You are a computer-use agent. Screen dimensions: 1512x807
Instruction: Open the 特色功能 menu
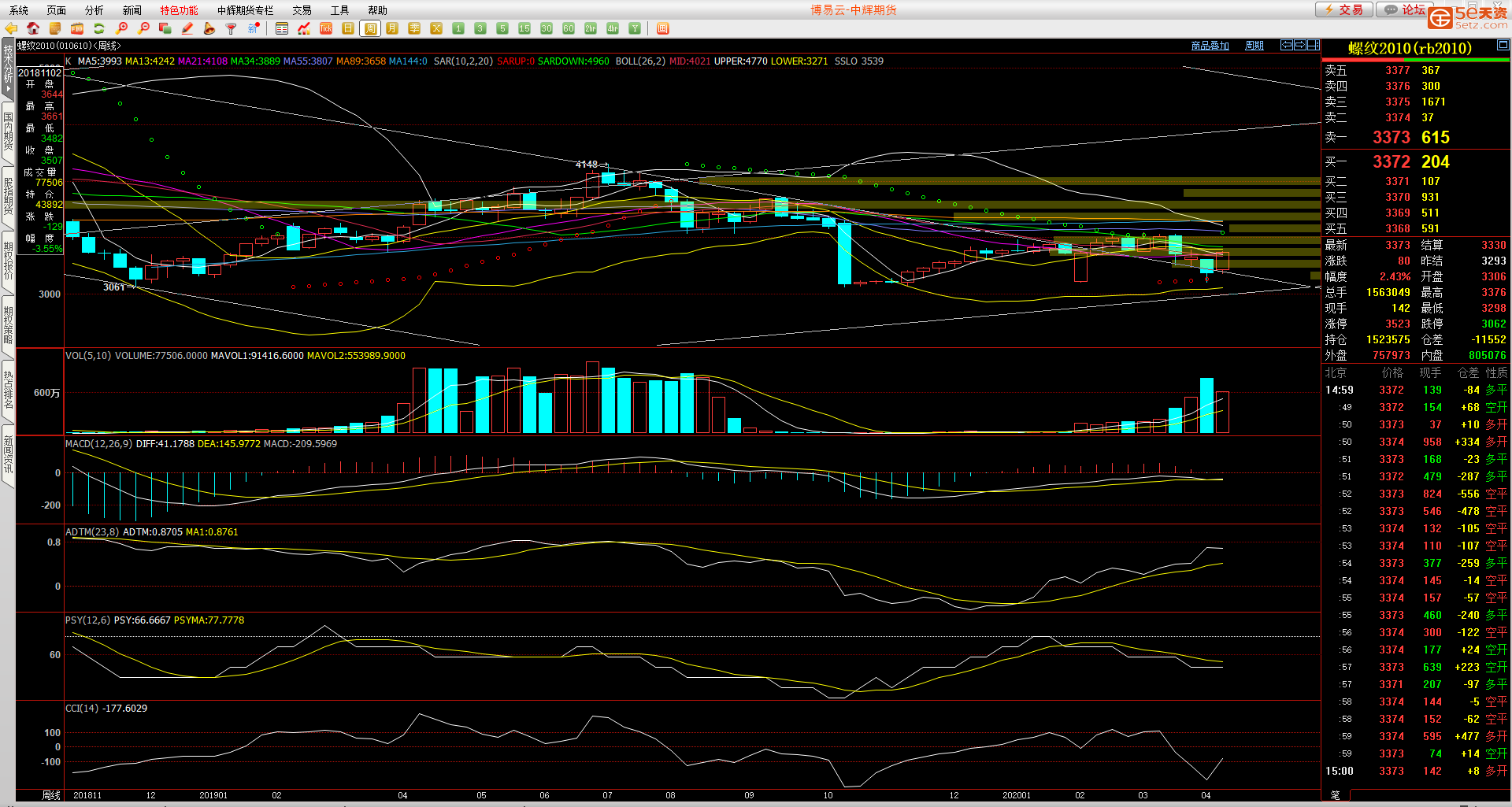pos(180,10)
